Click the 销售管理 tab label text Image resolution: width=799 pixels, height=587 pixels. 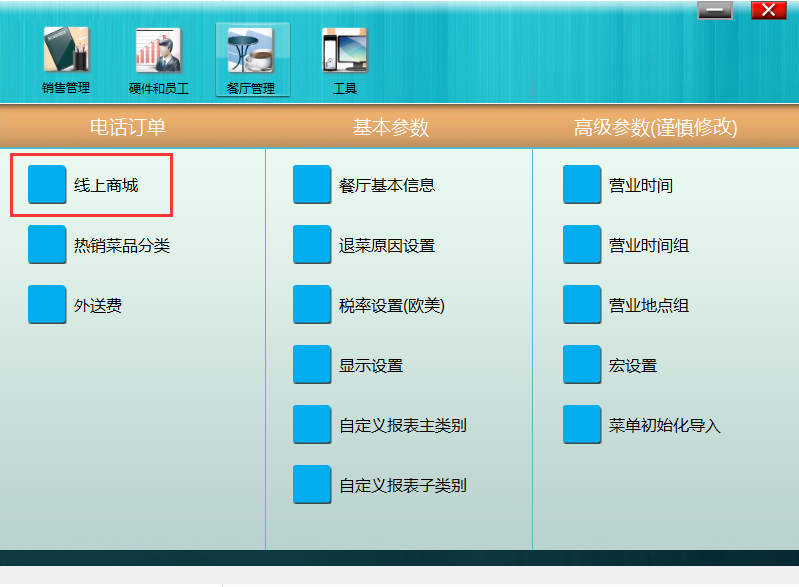point(66,88)
